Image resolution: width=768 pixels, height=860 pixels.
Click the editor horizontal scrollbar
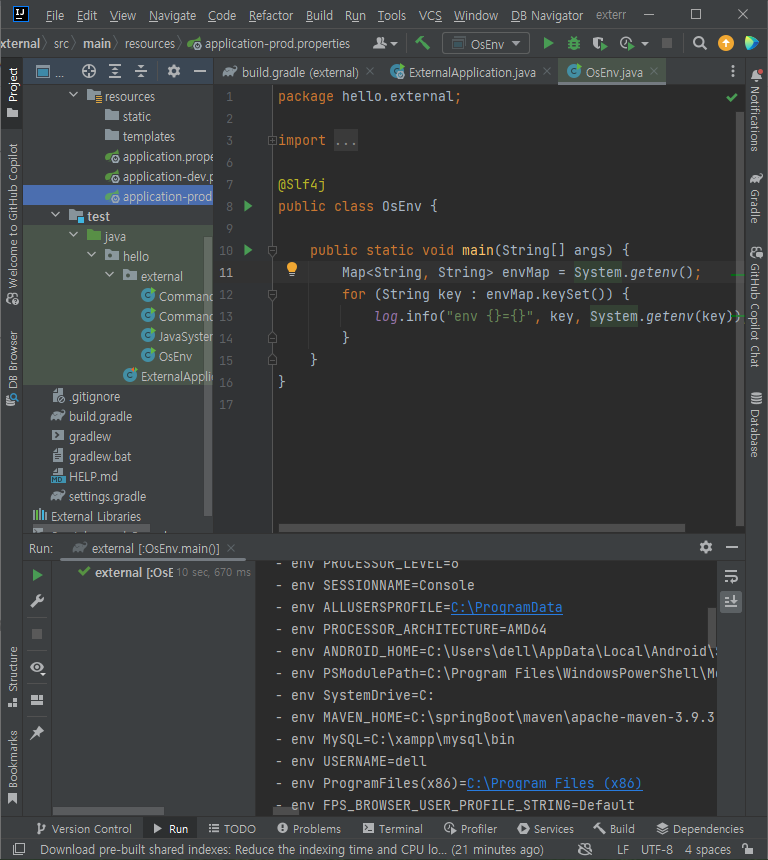click(x=482, y=528)
